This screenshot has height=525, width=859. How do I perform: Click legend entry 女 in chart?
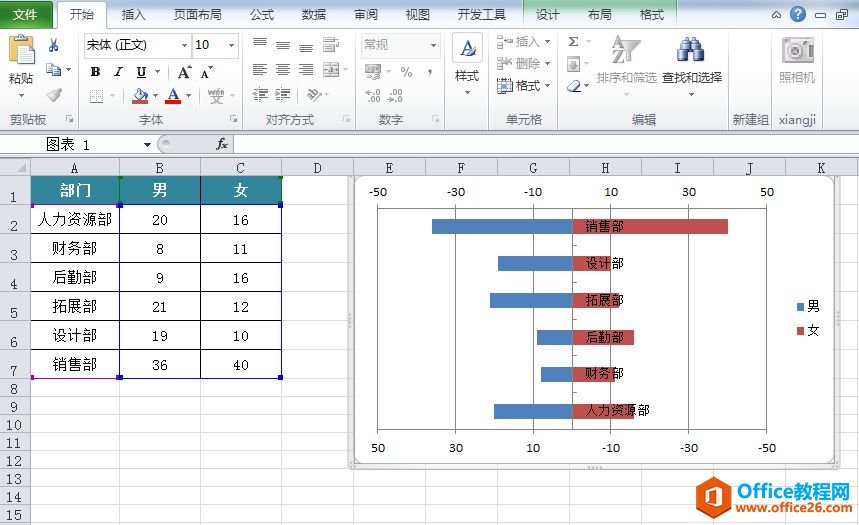[808, 330]
